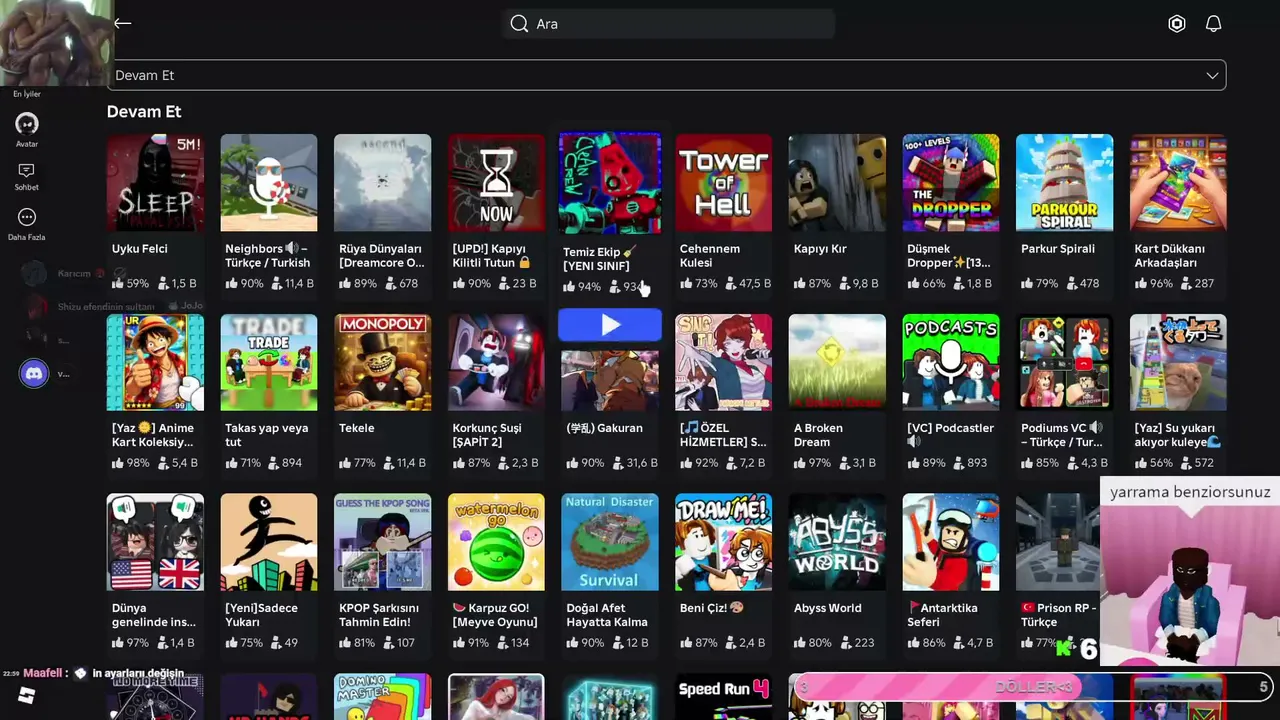Click the Discord icon in the sidebar
The image size is (1280, 720).
(34, 374)
